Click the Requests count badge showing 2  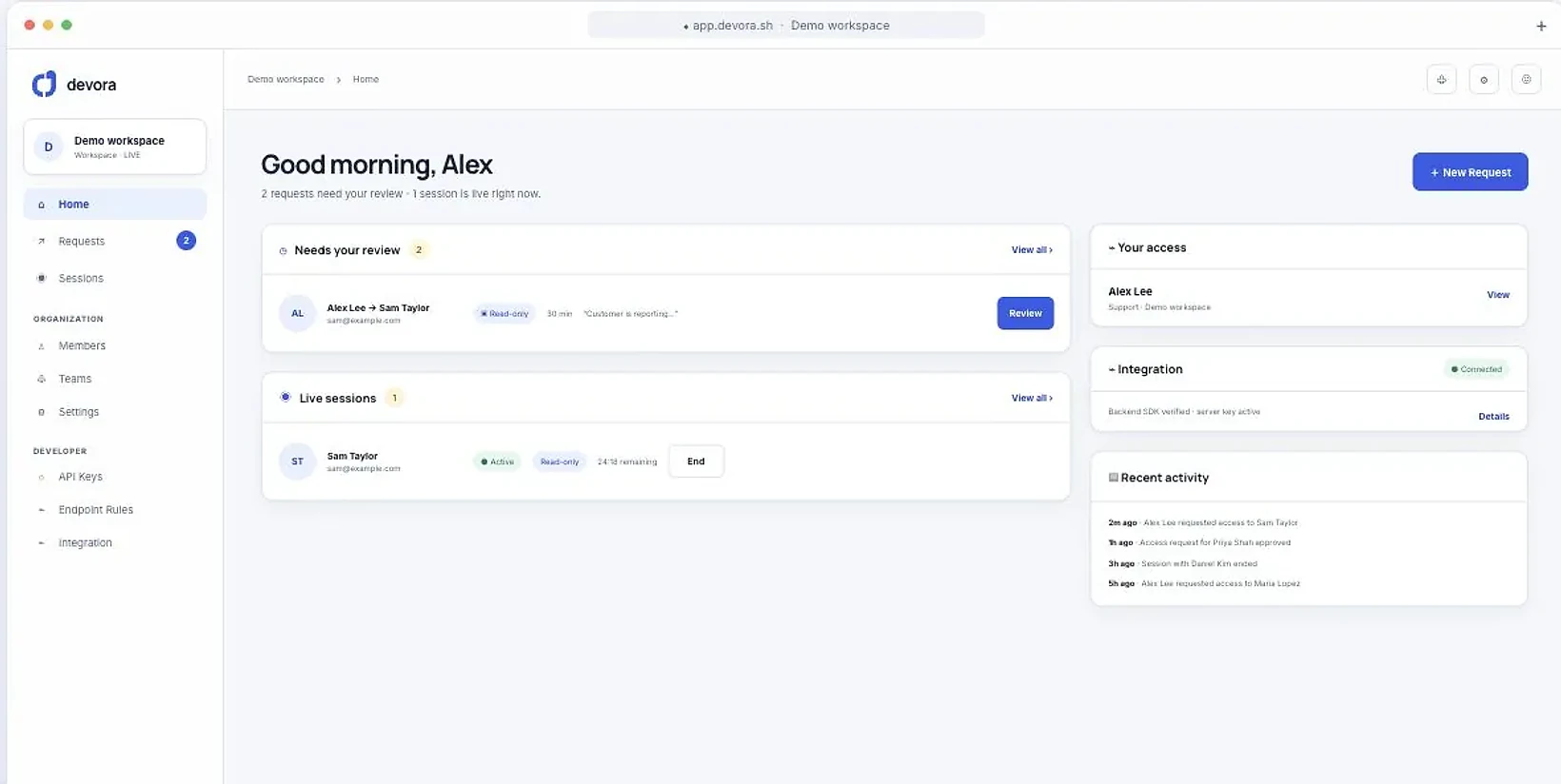(x=186, y=241)
